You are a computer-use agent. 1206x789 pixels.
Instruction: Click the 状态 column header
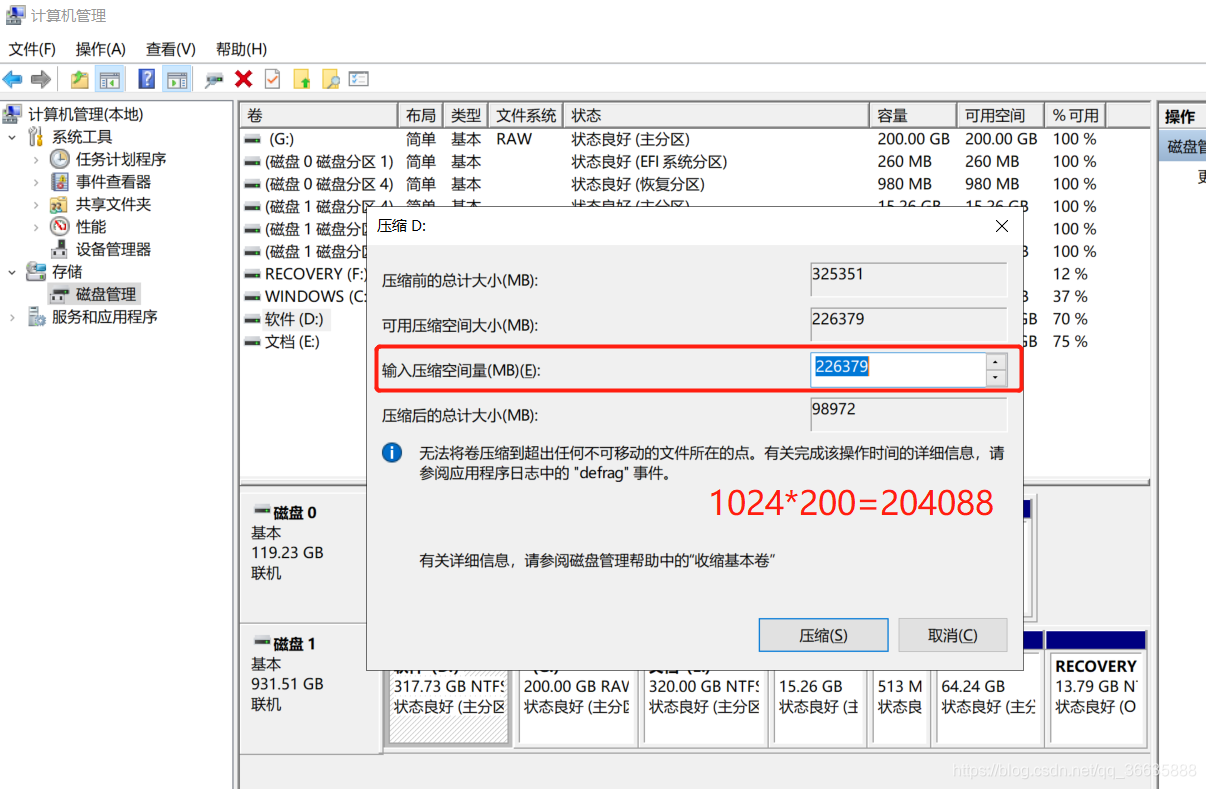pyautogui.click(x=716, y=115)
